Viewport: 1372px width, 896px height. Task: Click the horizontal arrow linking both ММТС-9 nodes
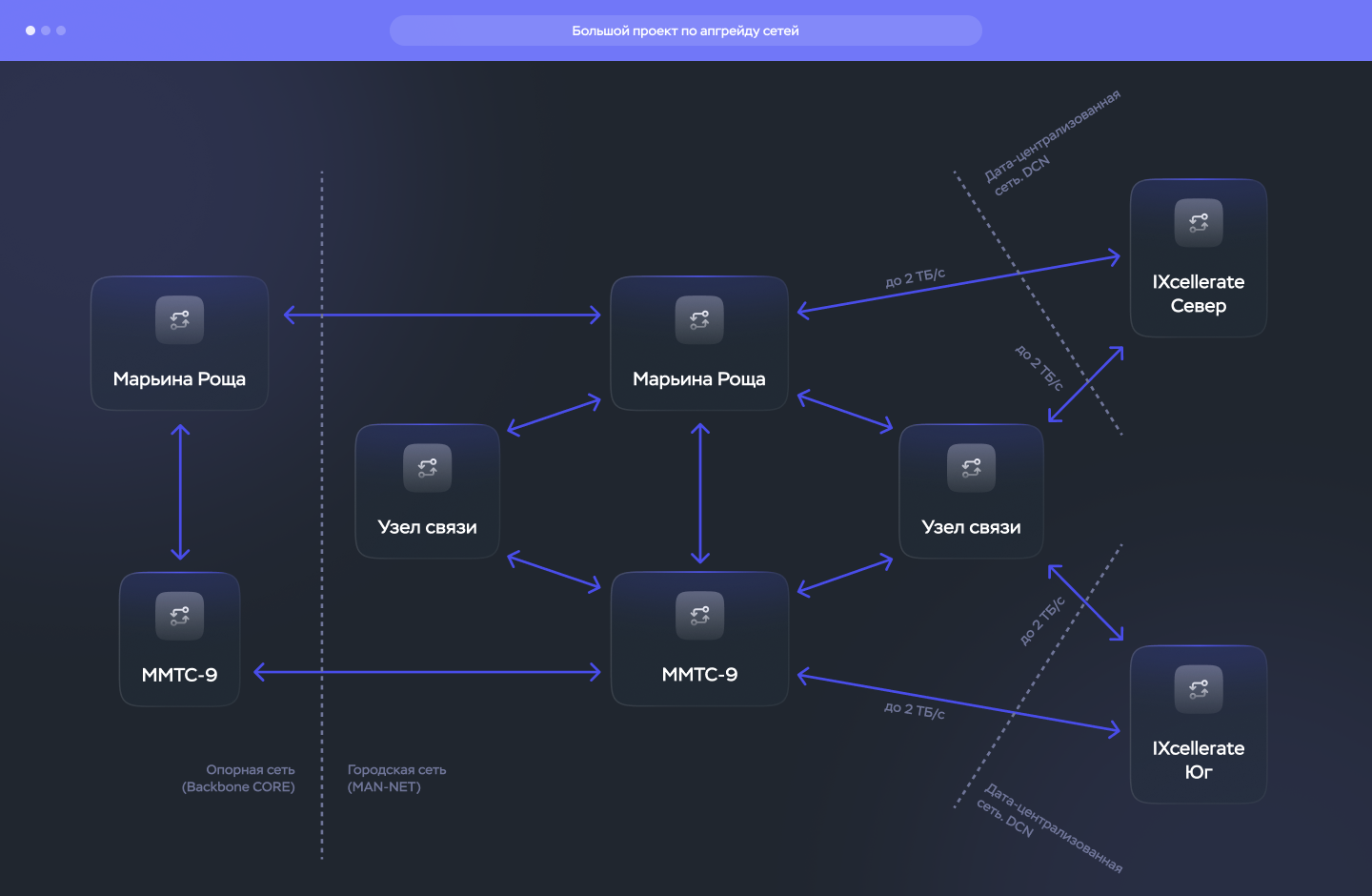(428, 672)
